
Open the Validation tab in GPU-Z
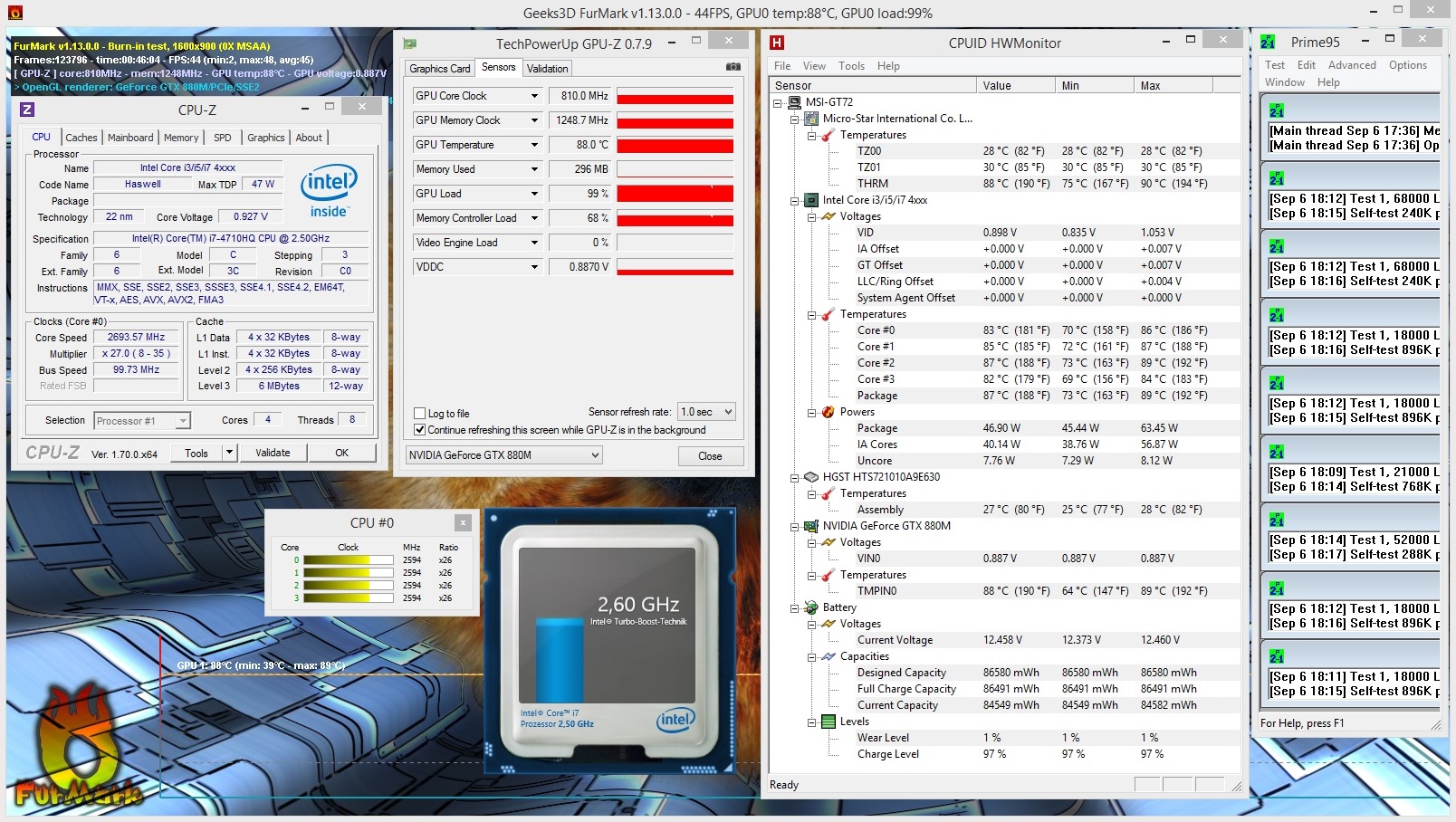tap(547, 69)
